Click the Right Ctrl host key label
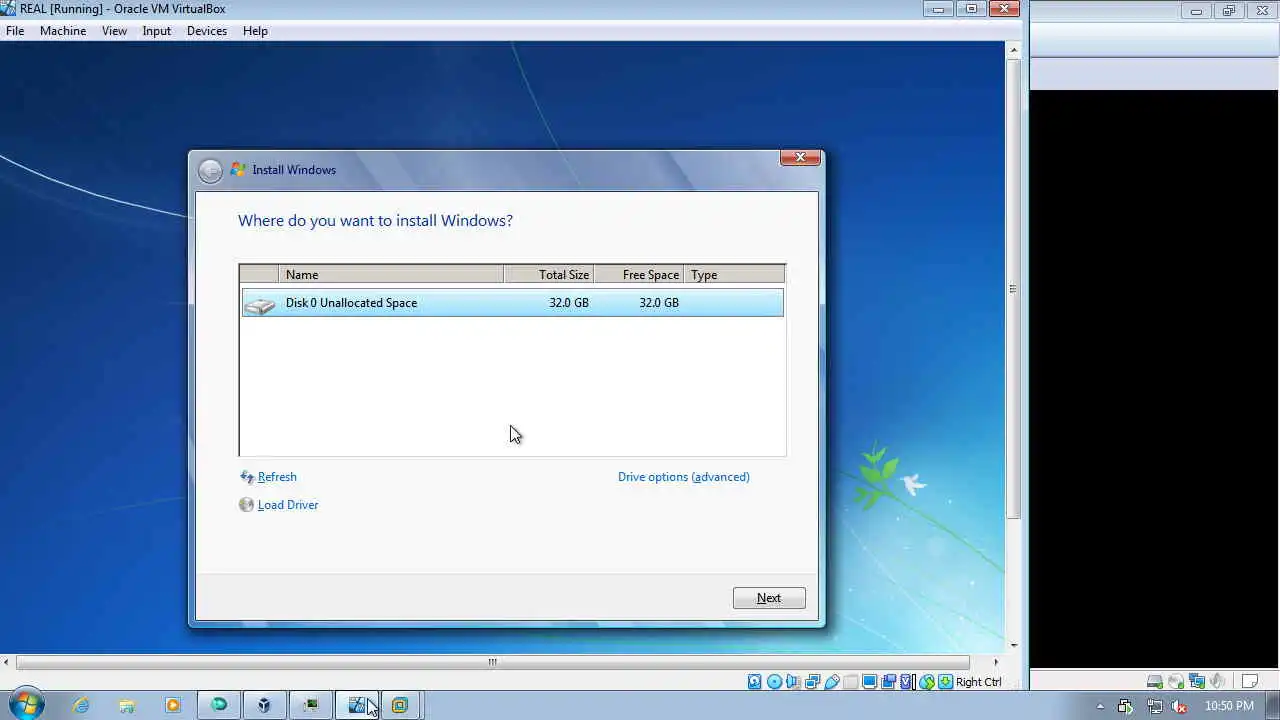 click(x=979, y=682)
